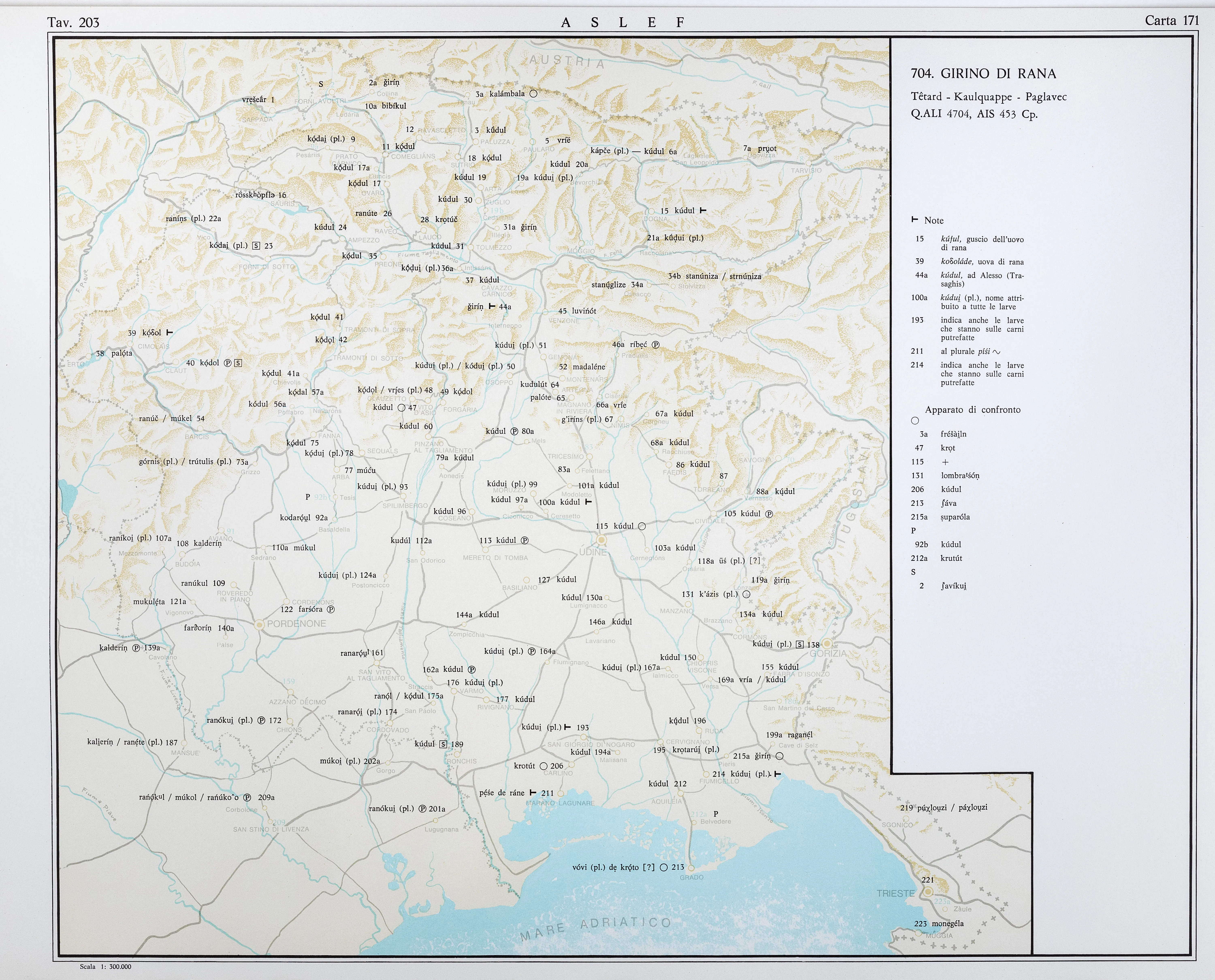Click the boxed S symbol beside kúdul 189

coord(443,744)
